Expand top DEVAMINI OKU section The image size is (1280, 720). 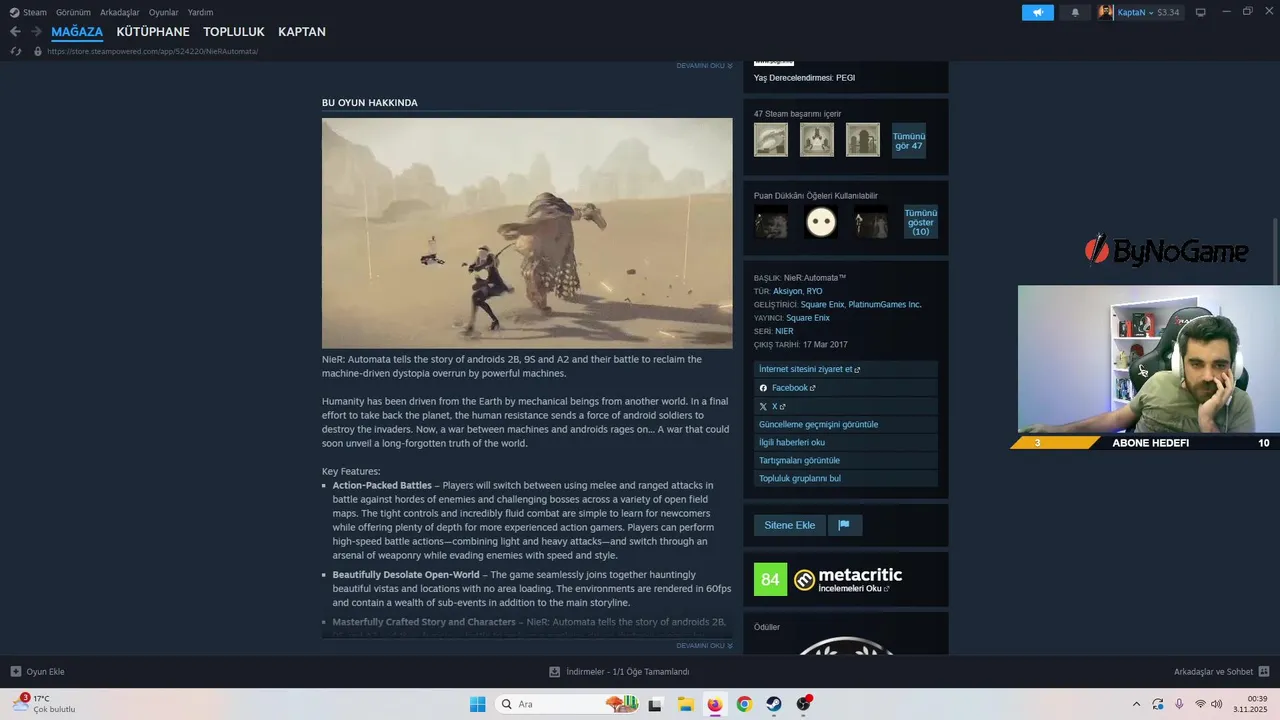(x=704, y=66)
